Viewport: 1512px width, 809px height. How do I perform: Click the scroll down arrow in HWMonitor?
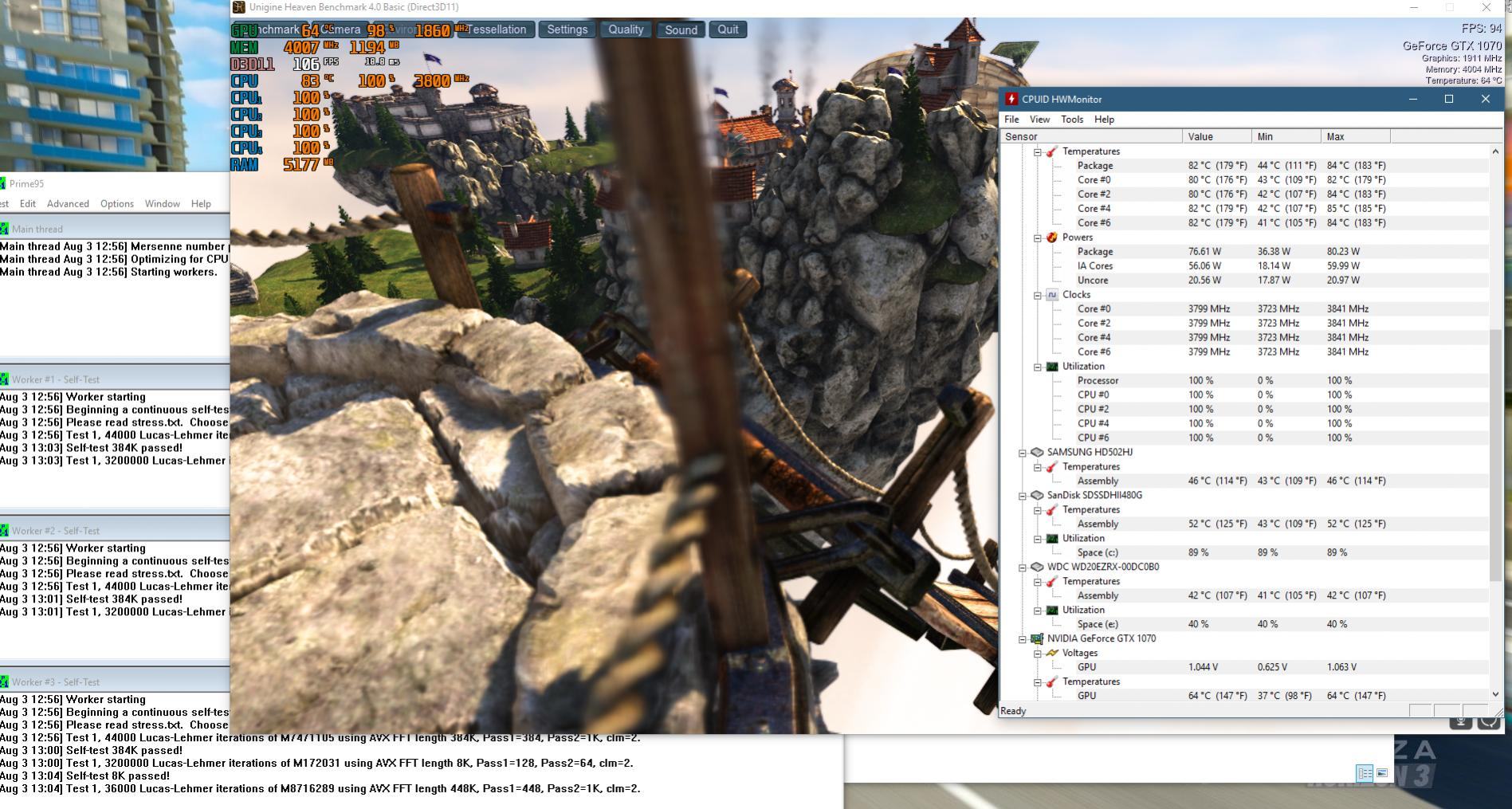point(1495,694)
